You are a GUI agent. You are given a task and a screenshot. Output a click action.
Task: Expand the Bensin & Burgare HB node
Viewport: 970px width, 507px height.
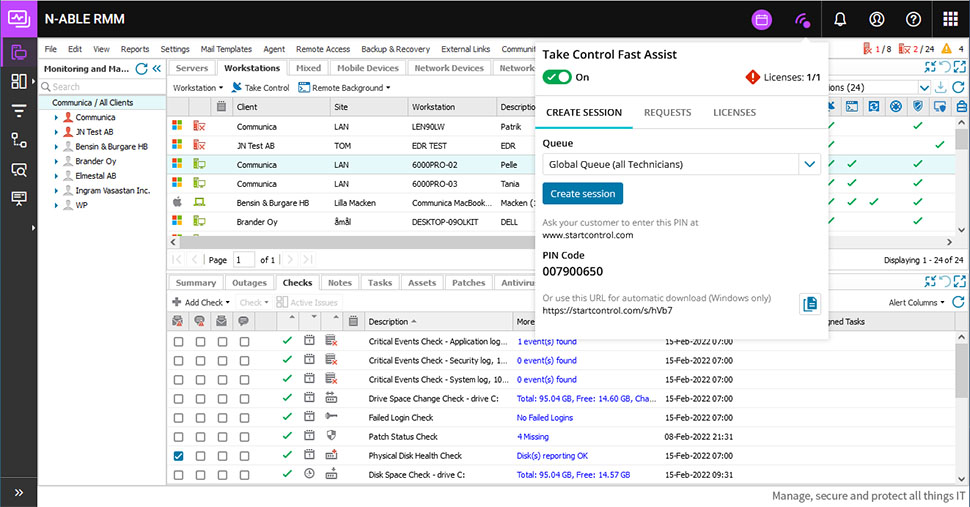[56, 147]
